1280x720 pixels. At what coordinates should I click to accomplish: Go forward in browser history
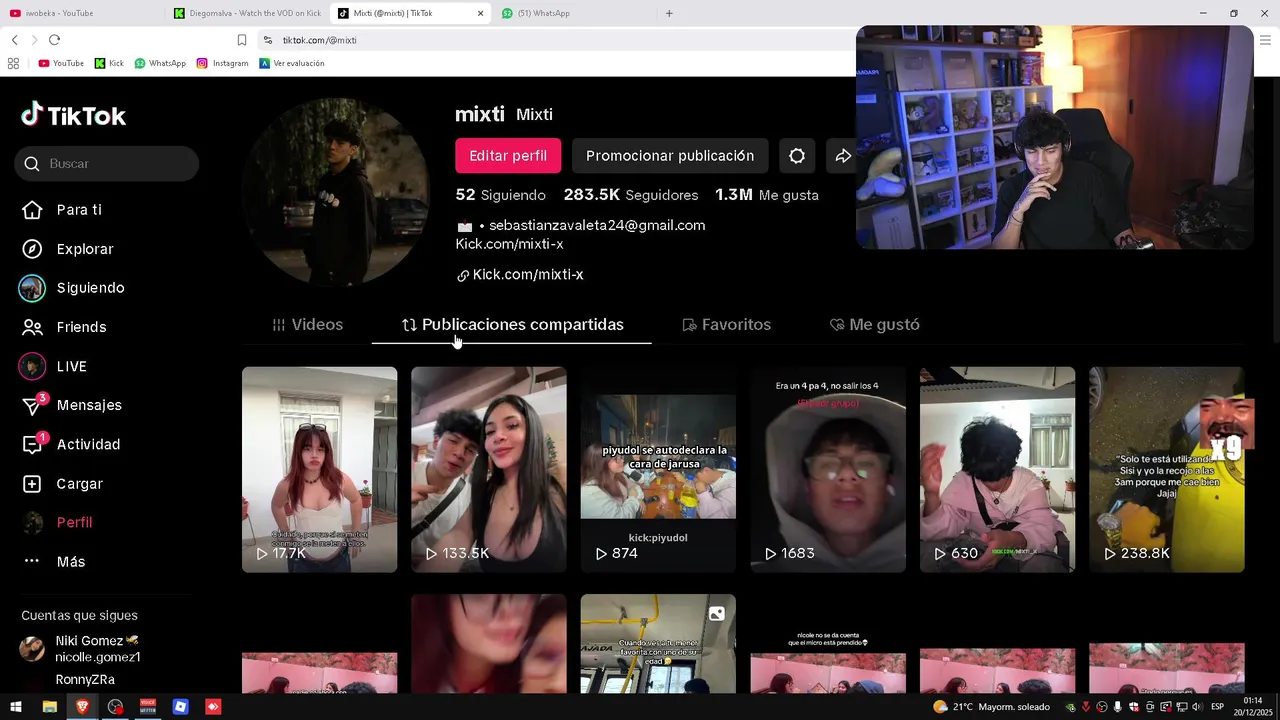[34, 40]
